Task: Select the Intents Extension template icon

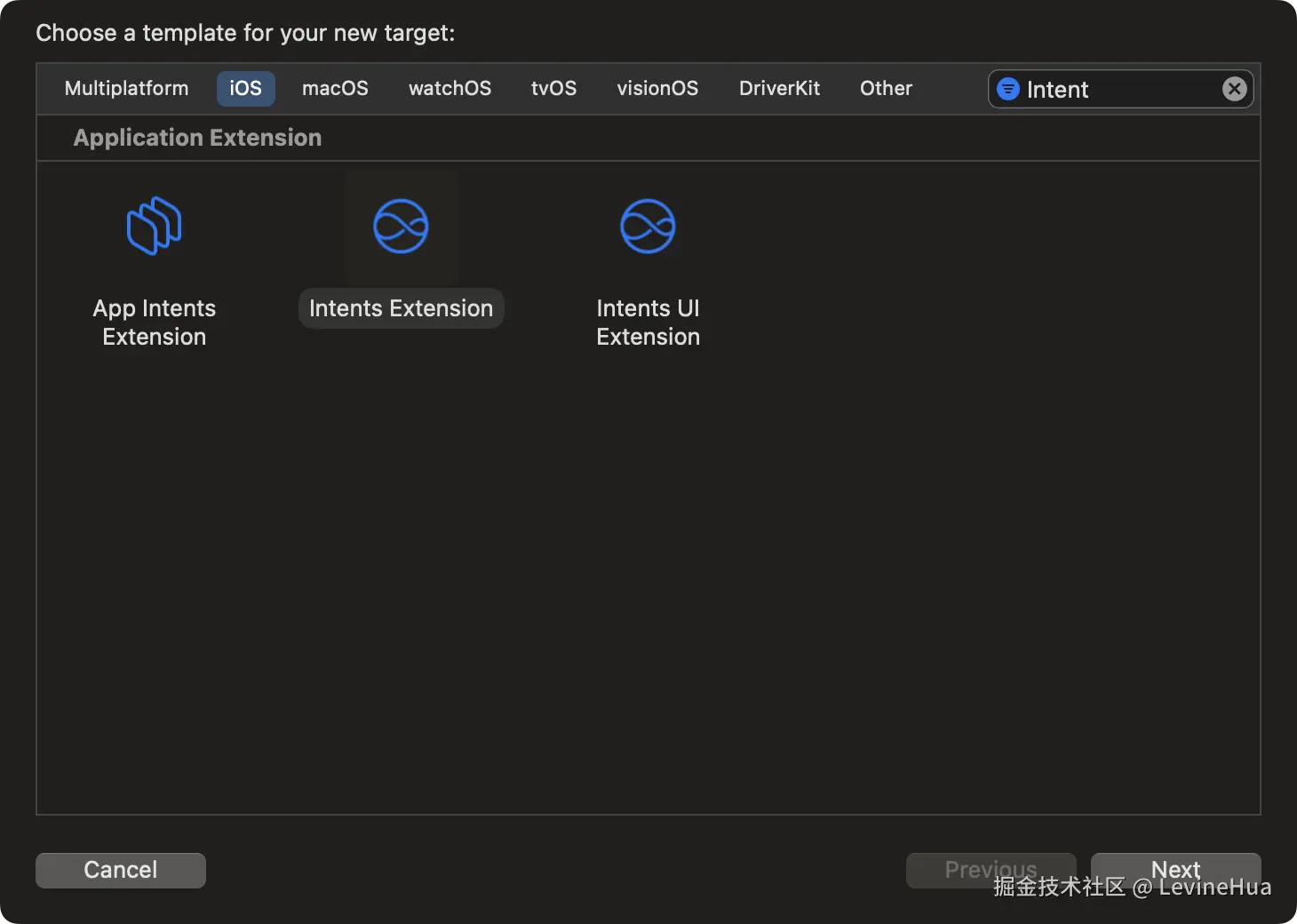Action: pyautogui.click(x=401, y=226)
